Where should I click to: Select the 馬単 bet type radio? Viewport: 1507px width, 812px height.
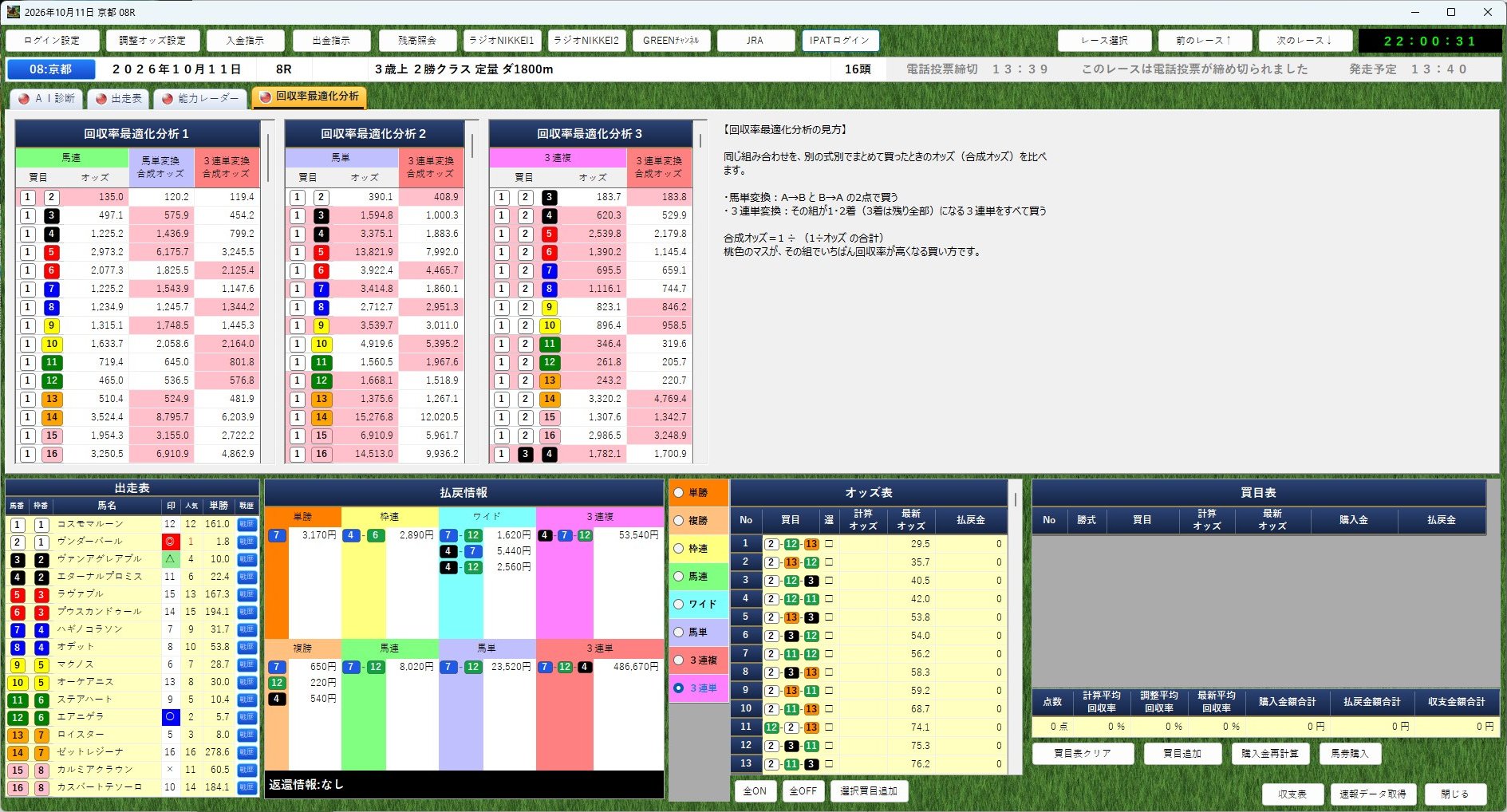(679, 632)
